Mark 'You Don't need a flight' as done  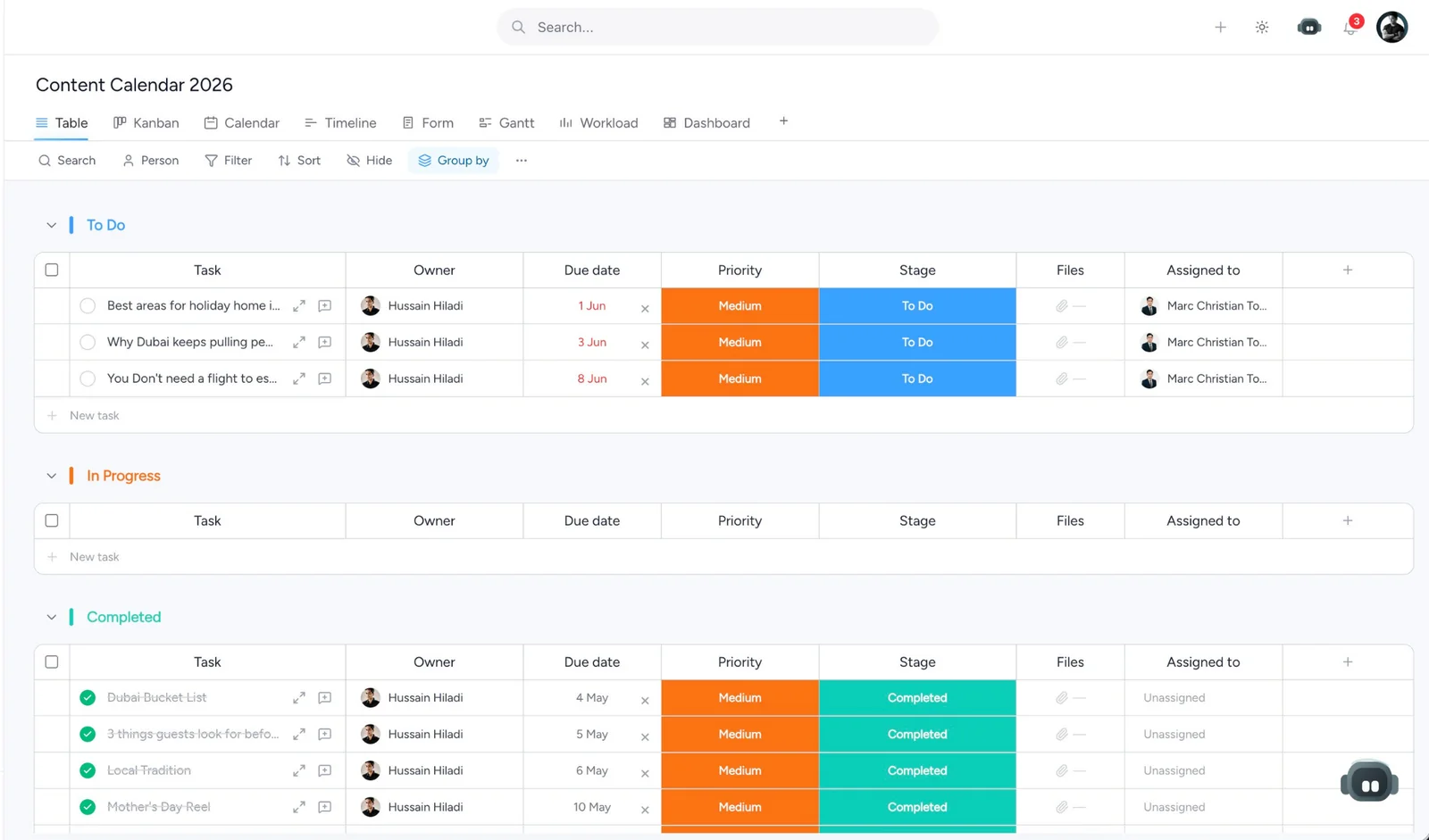(88, 379)
